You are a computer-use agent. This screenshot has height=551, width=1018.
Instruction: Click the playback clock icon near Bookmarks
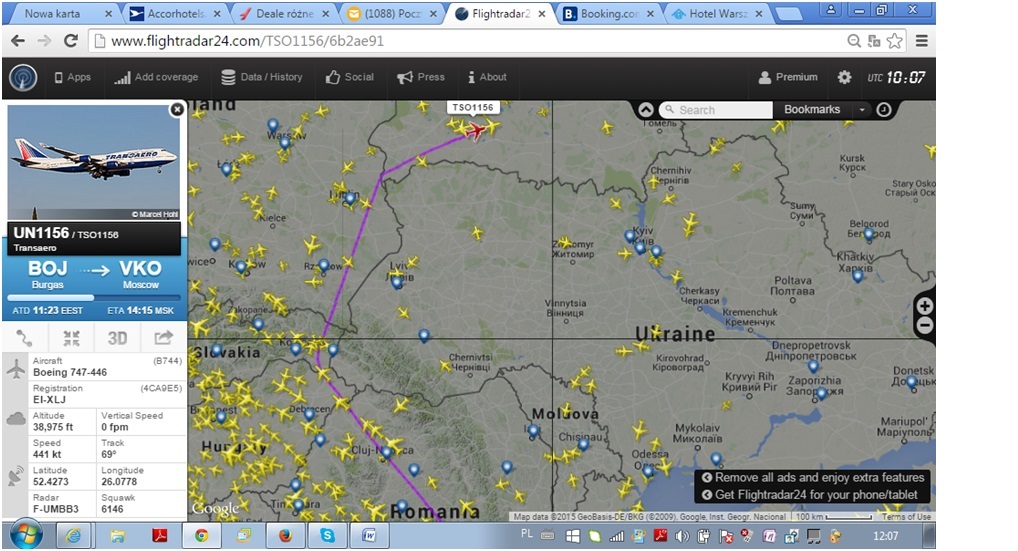[884, 110]
